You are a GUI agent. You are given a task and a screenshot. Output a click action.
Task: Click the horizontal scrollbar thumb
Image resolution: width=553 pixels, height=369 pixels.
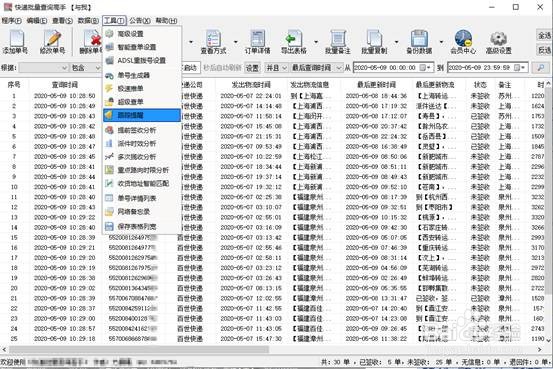point(139,349)
